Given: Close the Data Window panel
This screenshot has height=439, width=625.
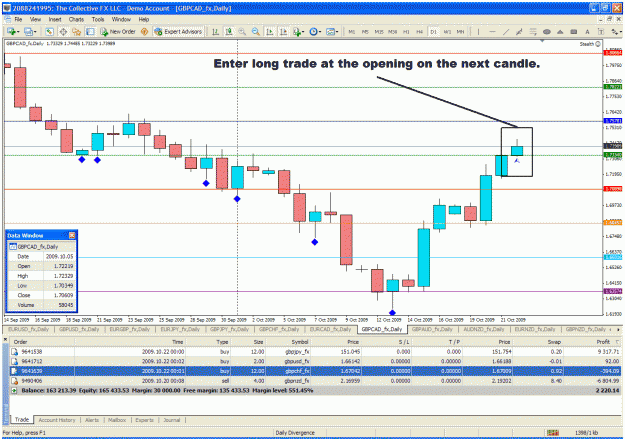Looking at the screenshot, I should (72, 235).
